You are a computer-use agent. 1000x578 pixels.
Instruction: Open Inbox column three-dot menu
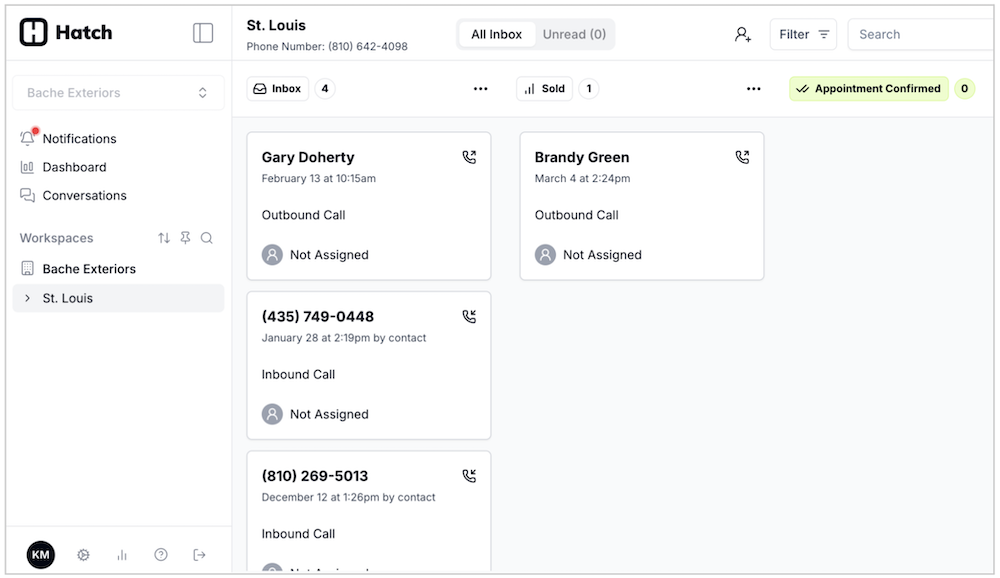[481, 89]
